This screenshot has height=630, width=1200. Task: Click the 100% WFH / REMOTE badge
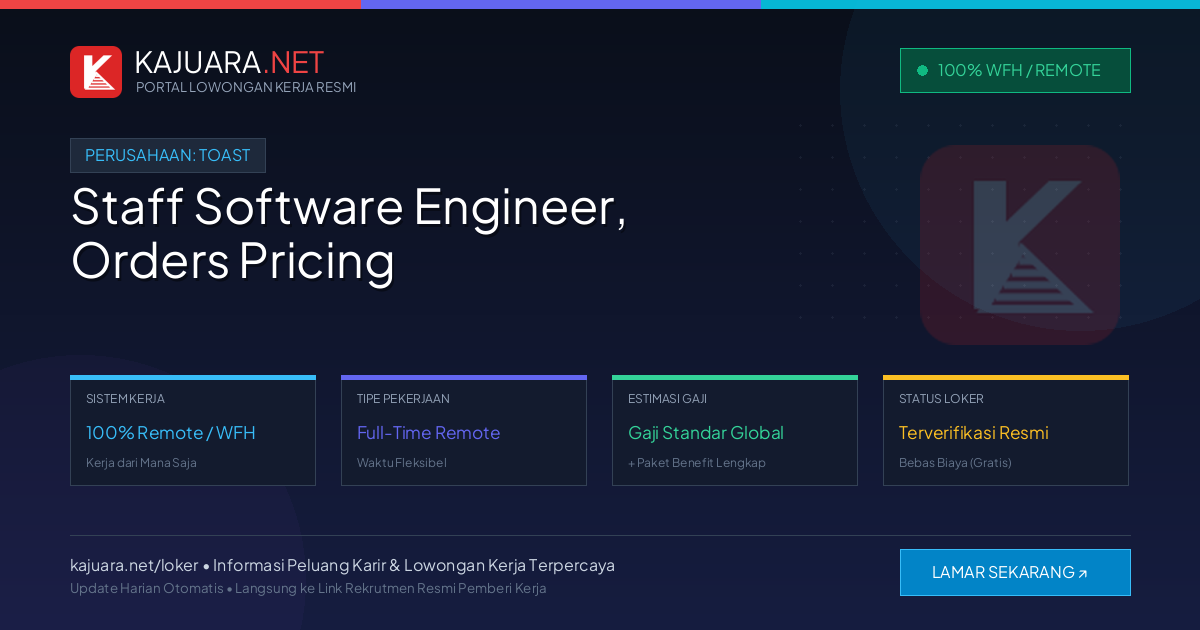1015,70
